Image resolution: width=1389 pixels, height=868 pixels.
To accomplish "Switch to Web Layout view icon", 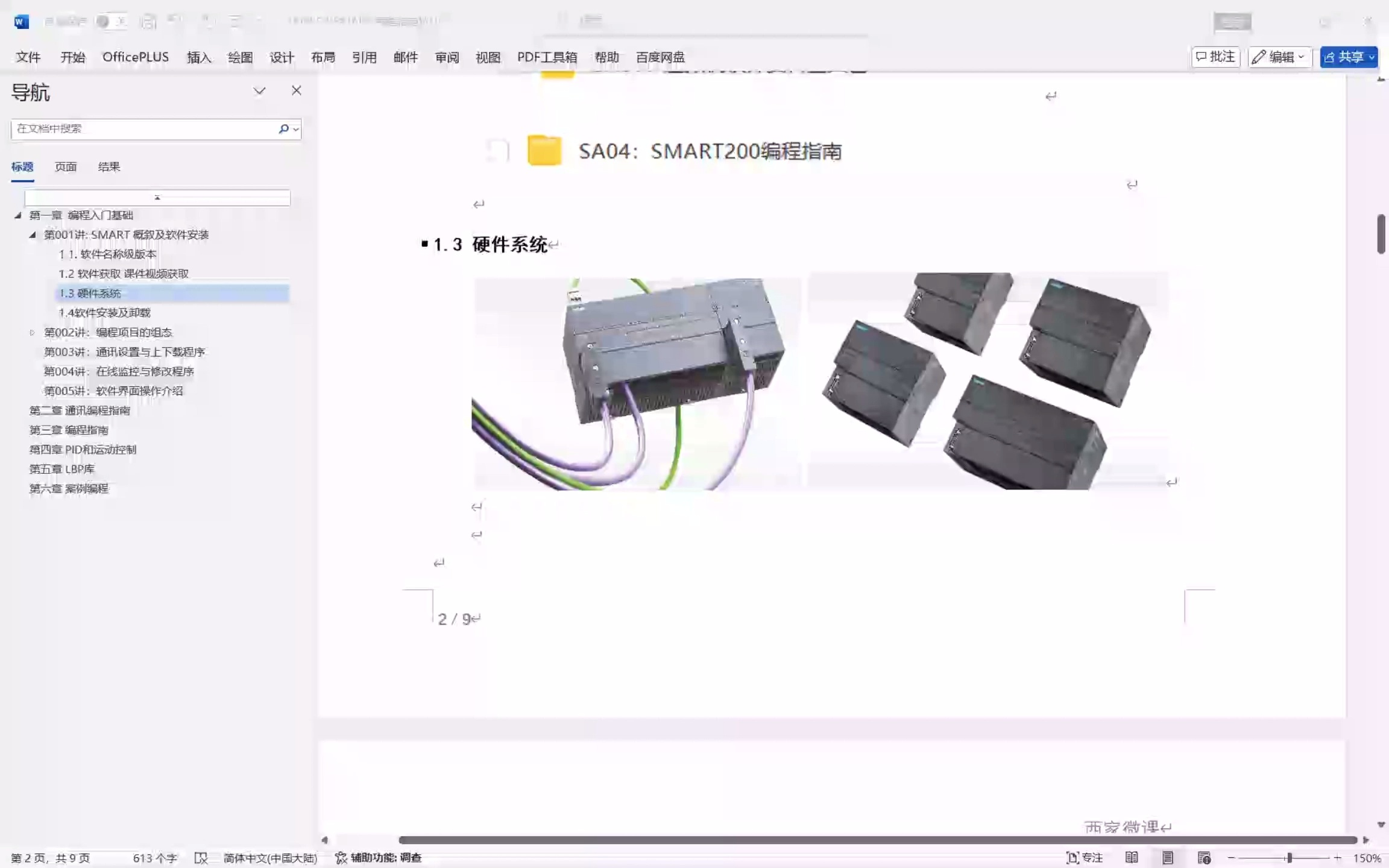I will [x=1204, y=857].
